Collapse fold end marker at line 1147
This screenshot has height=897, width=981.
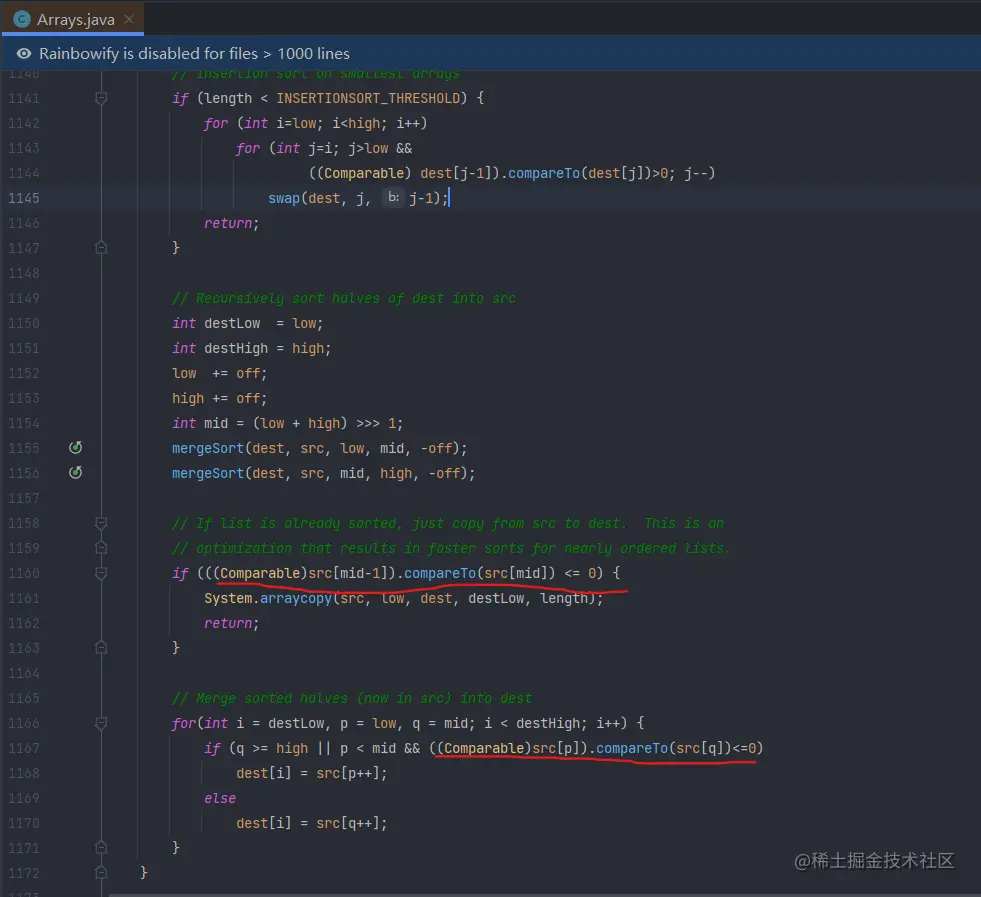point(101,248)
